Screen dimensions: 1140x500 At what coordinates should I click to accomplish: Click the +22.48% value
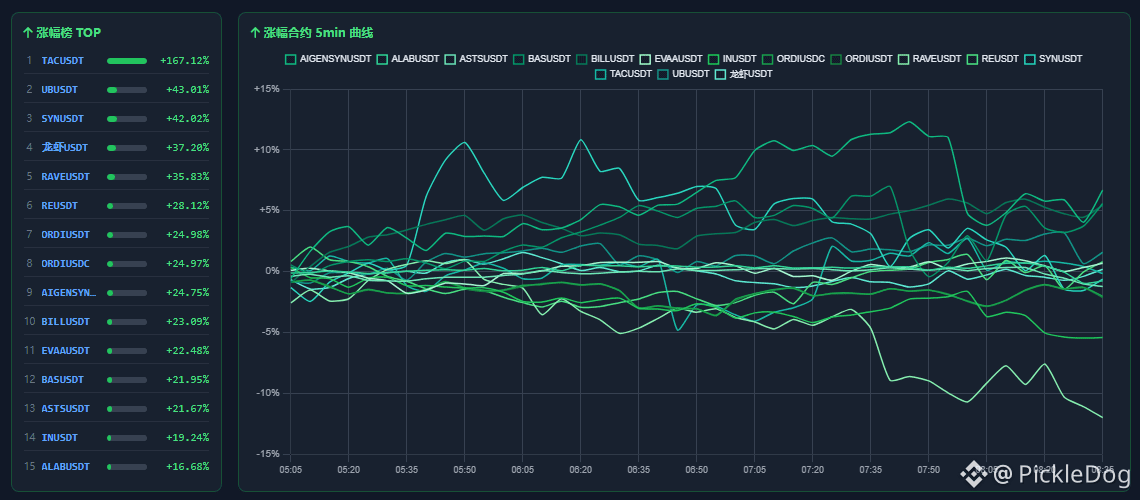[x=188, y=350]
